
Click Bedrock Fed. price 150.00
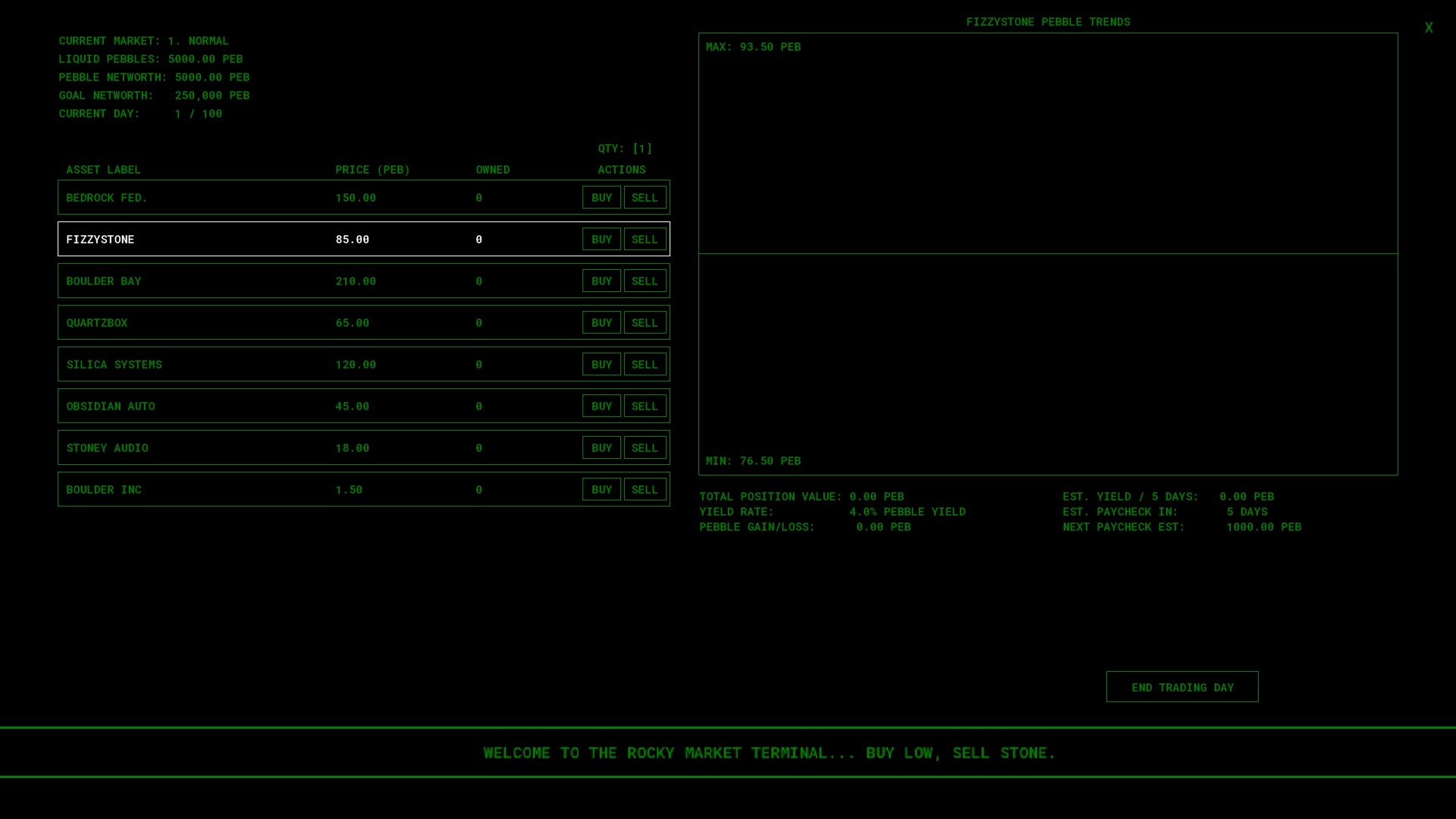[356, 198]
